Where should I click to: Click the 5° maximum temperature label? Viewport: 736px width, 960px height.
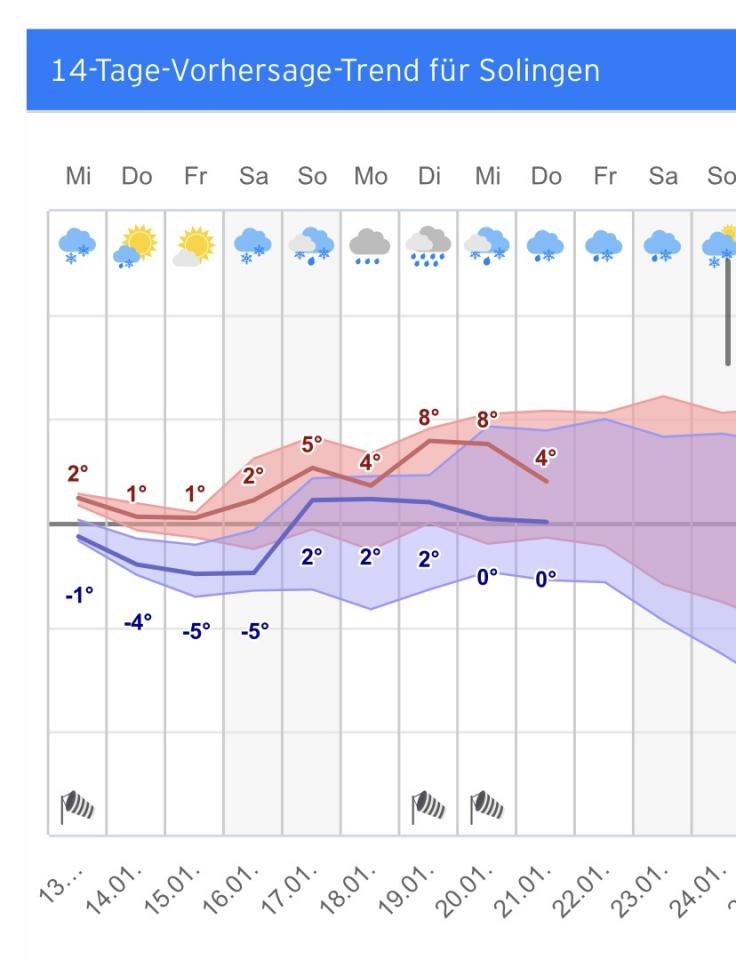(x=313, y=444)
